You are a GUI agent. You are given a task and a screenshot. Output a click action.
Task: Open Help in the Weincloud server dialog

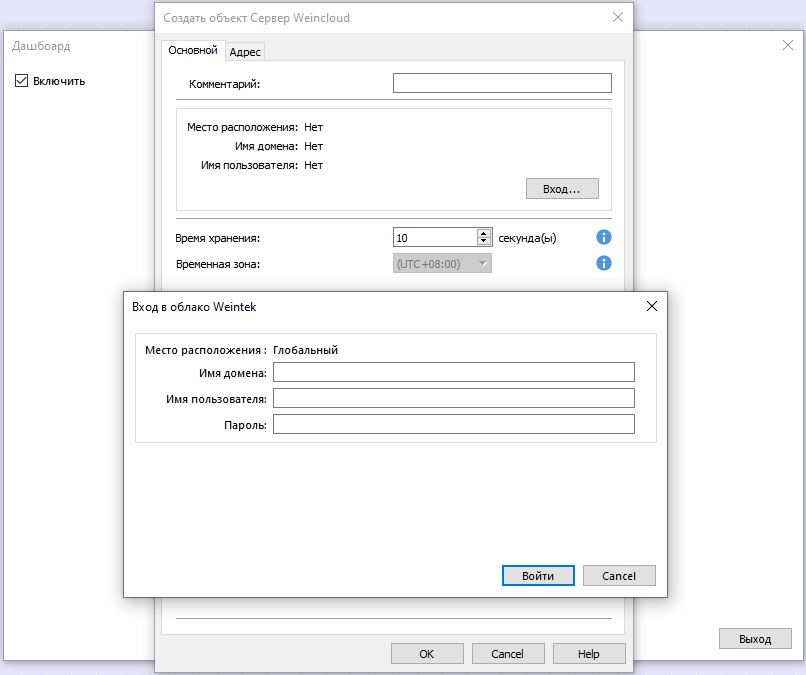click(589, 653)
